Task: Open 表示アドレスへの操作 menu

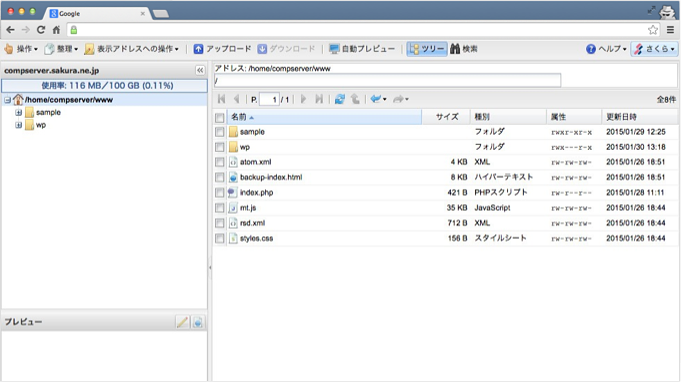Action: click(132, 49)
